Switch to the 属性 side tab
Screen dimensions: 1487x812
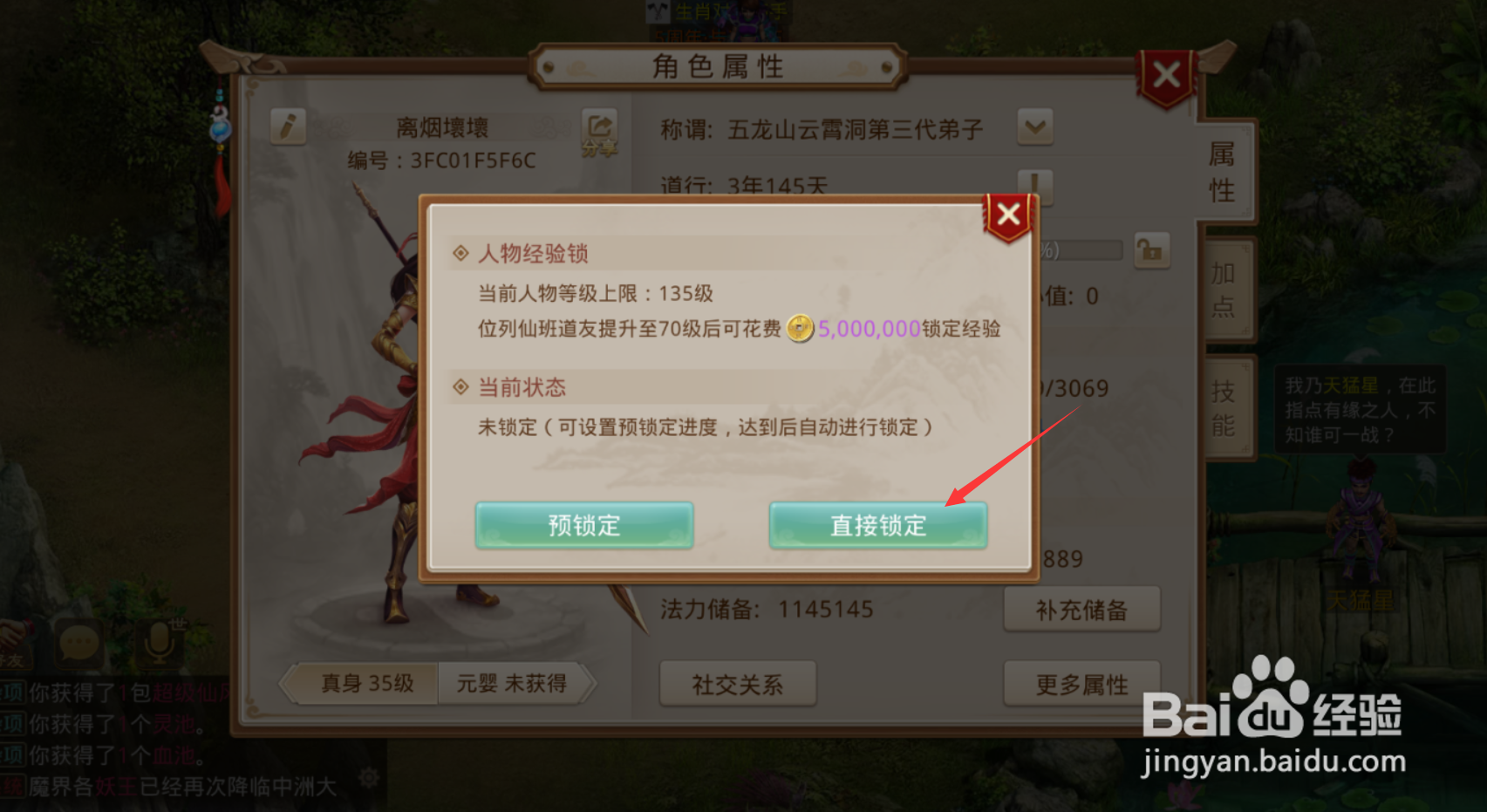click(1223, 172)
